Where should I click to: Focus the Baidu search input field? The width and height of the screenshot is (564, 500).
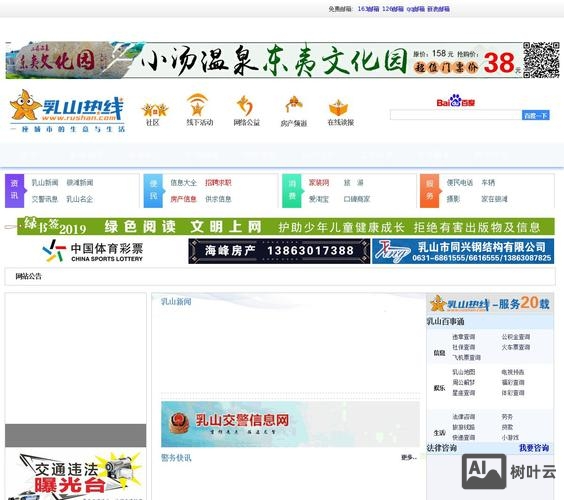coord(456,115)
